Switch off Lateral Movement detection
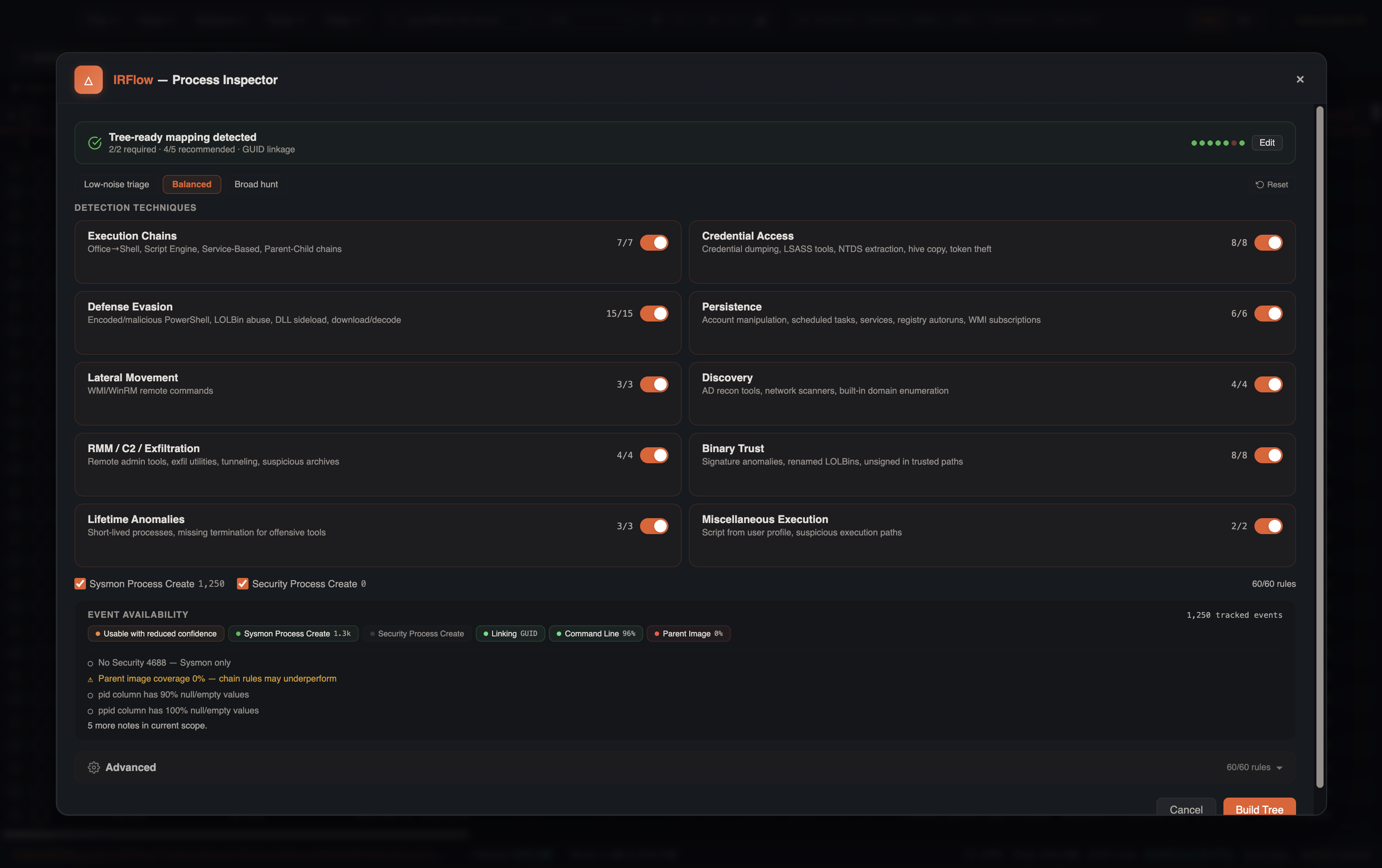 click(654, 384)
